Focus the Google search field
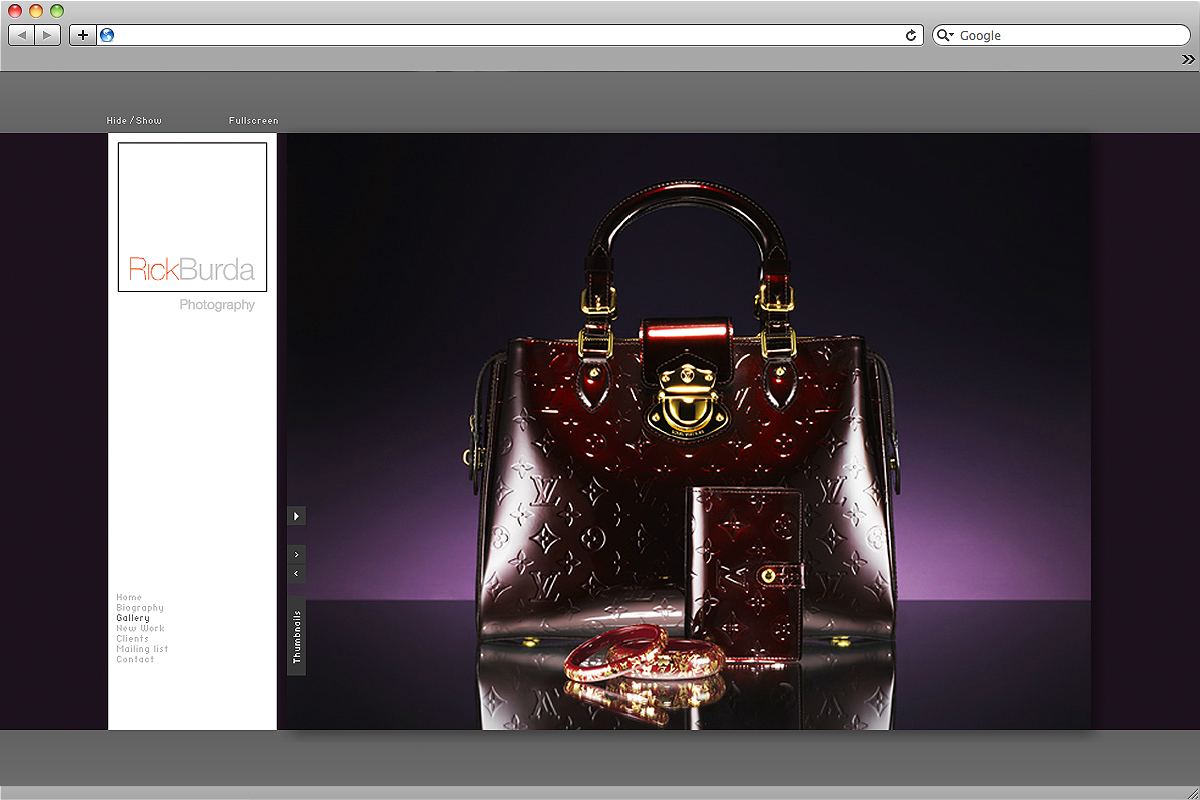 pos(1061,35)
